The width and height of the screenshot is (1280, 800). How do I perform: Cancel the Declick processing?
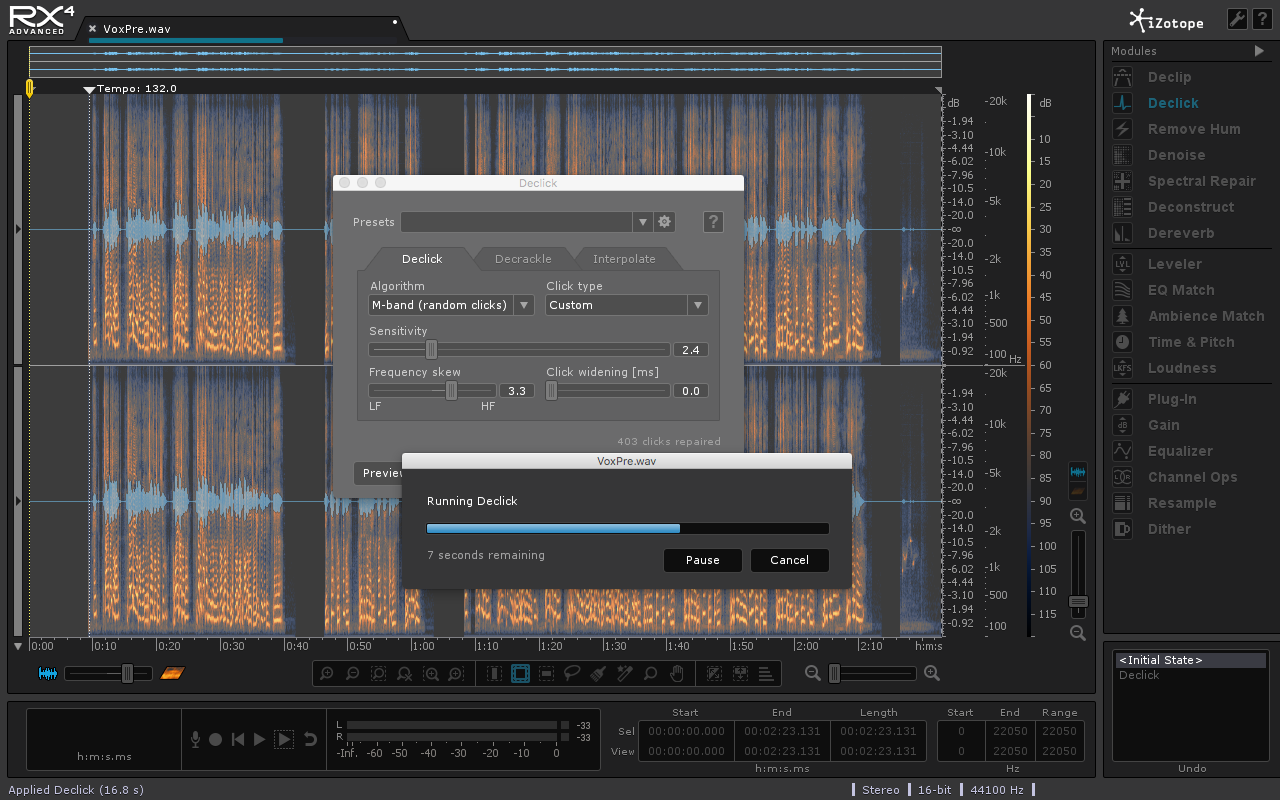[x=790, y=560]
